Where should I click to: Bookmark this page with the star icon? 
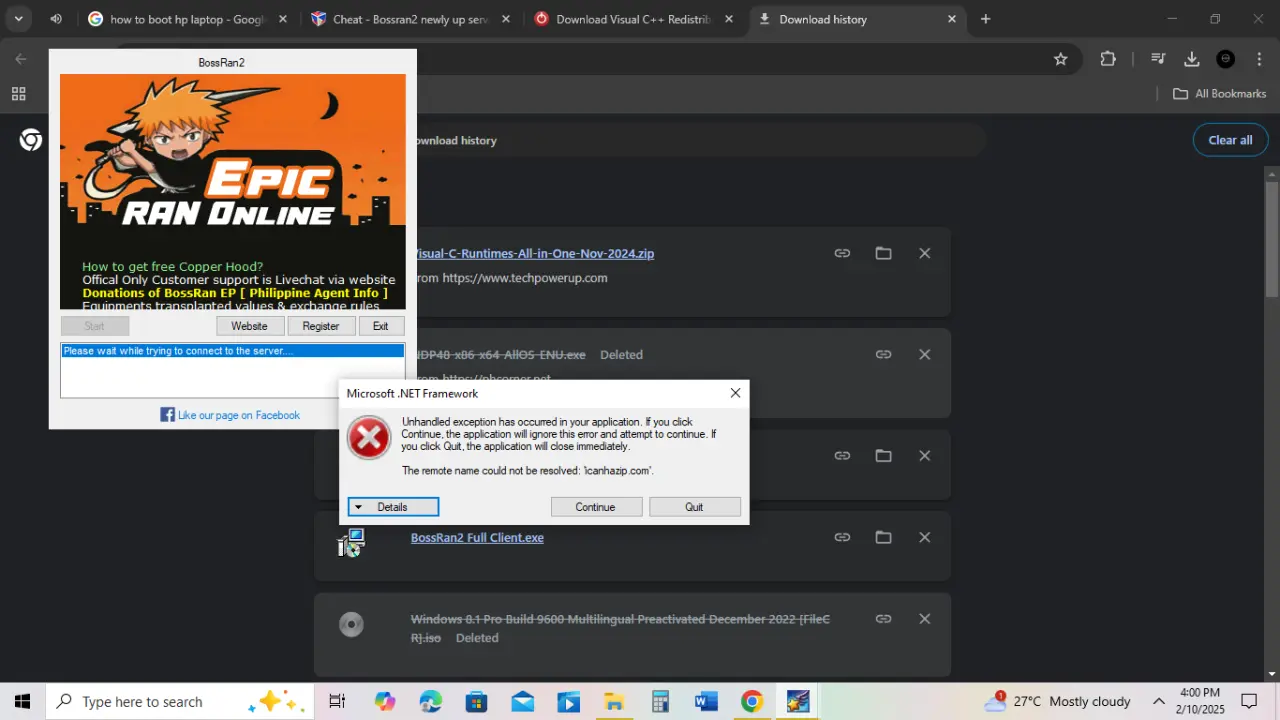point(1061,59)
